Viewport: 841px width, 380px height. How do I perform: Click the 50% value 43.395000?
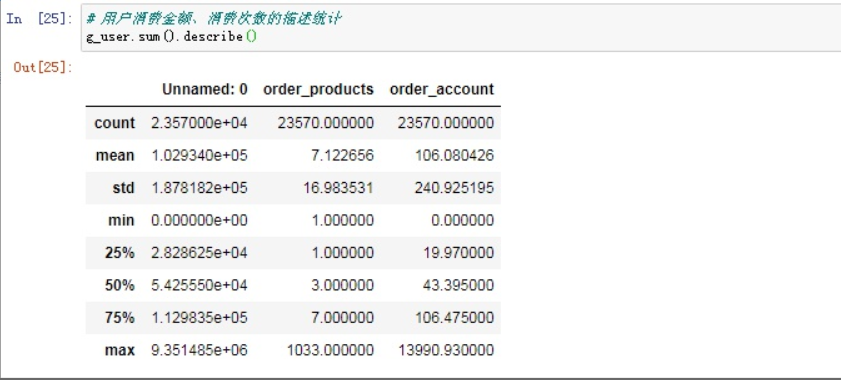(x=459, y=285)
